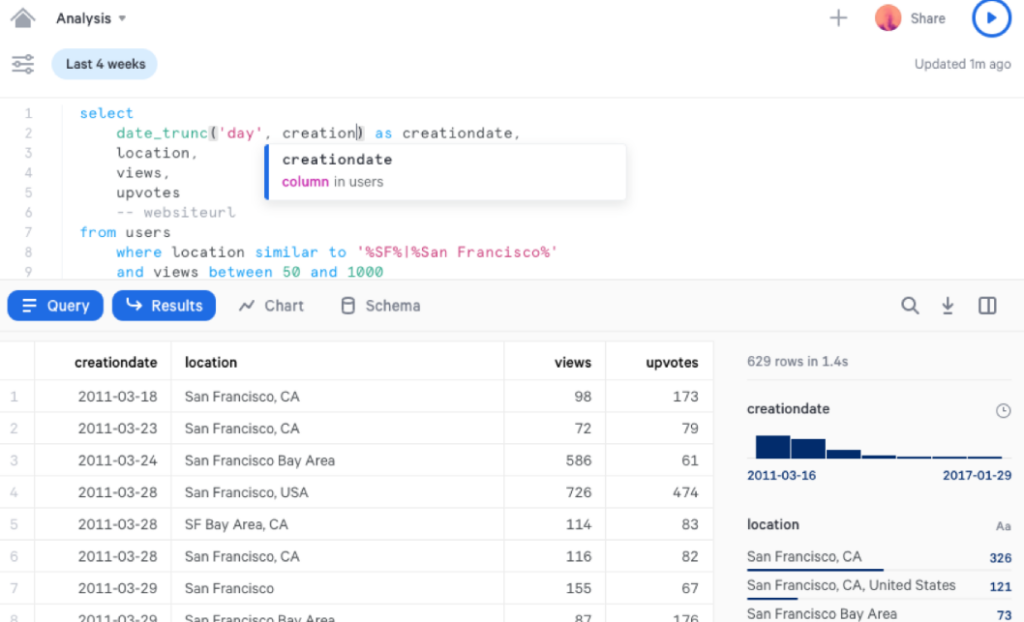Viewport: 1024px width, 622px height.
Task: Click the 2017-01-29 range end date
Action: [x=977, y=476]
